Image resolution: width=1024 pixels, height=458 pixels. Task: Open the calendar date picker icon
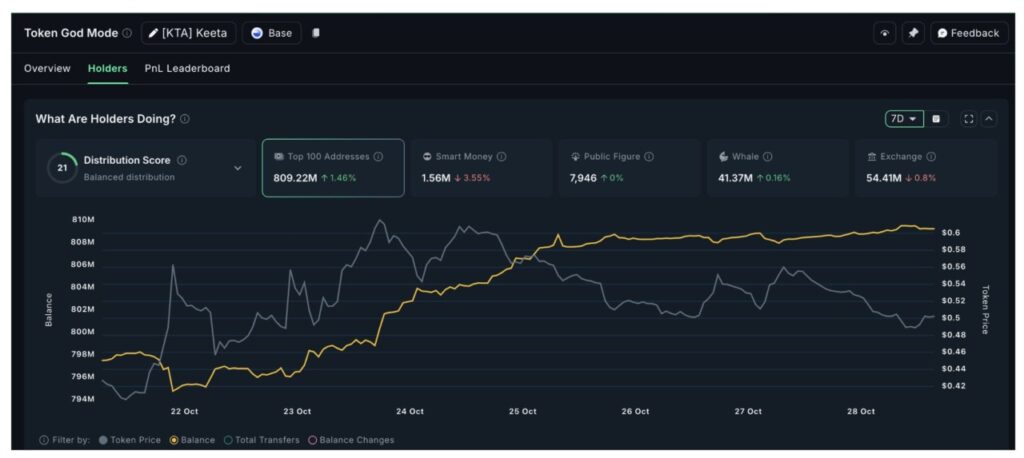[x=936, y=119]
